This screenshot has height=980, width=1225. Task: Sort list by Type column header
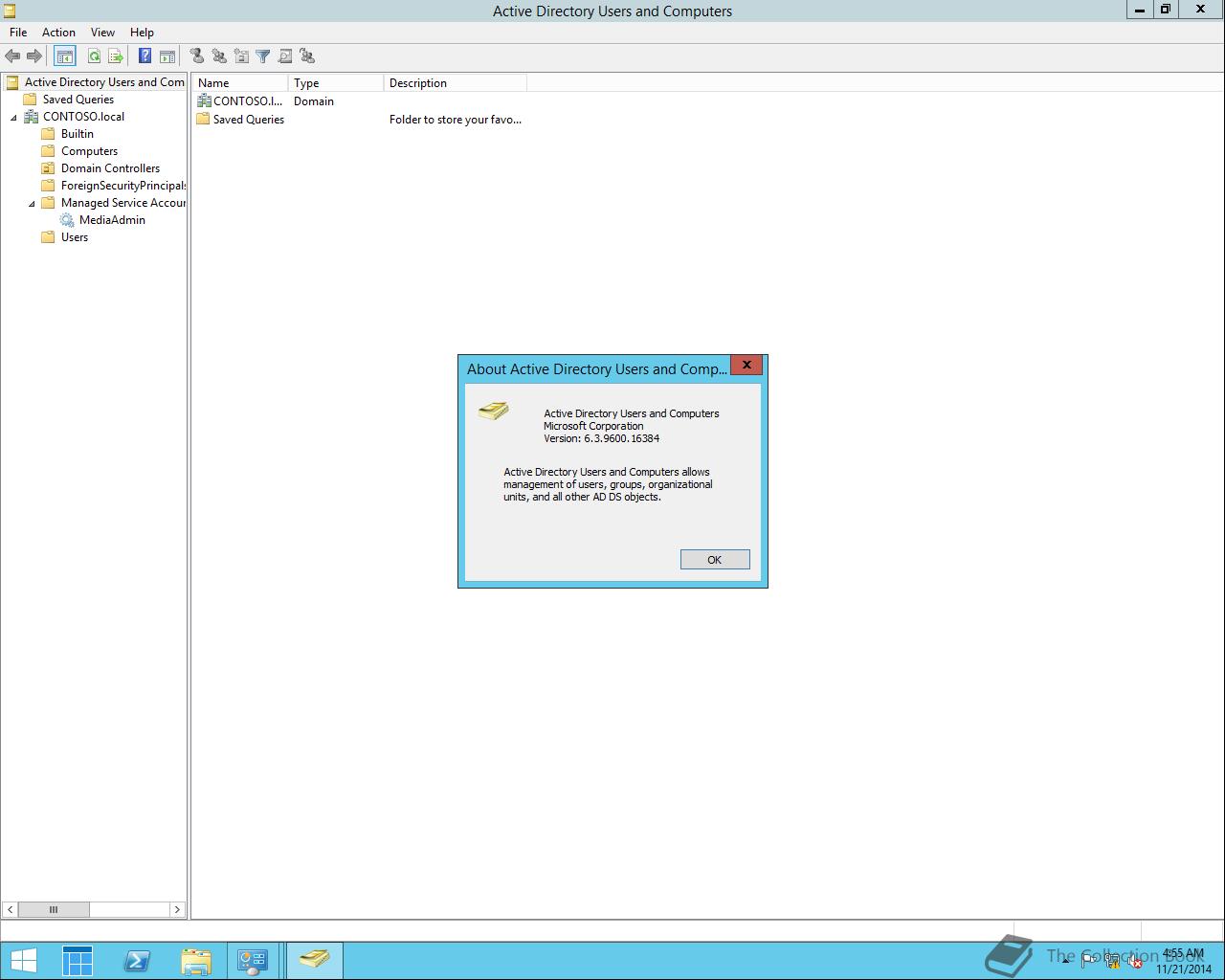[x=336, y=83]
